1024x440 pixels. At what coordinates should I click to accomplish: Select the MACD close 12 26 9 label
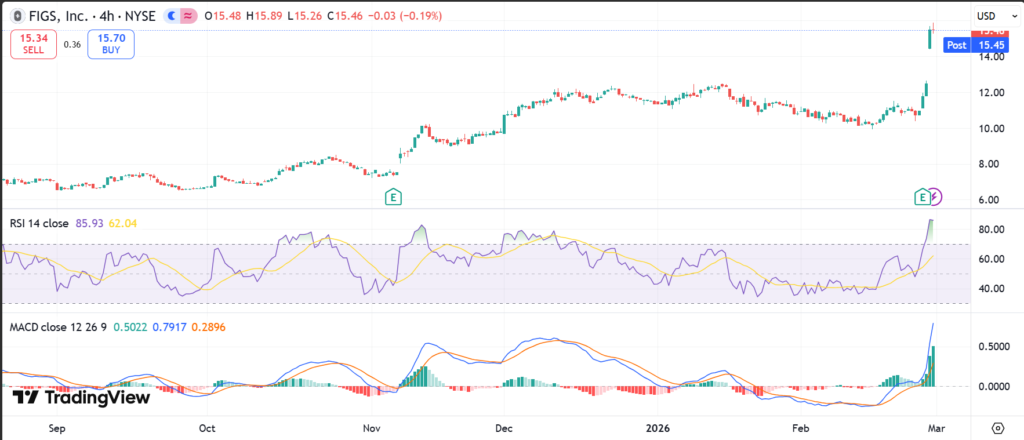54,327
